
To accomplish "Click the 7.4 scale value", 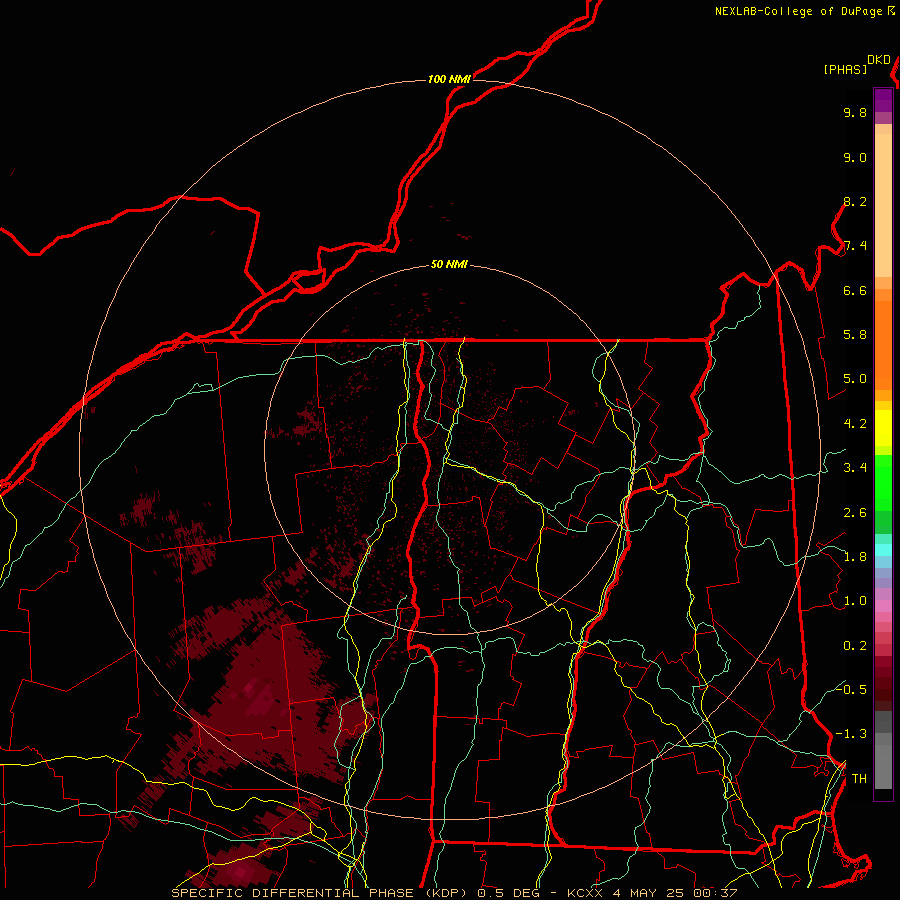I will pos(855,246).
